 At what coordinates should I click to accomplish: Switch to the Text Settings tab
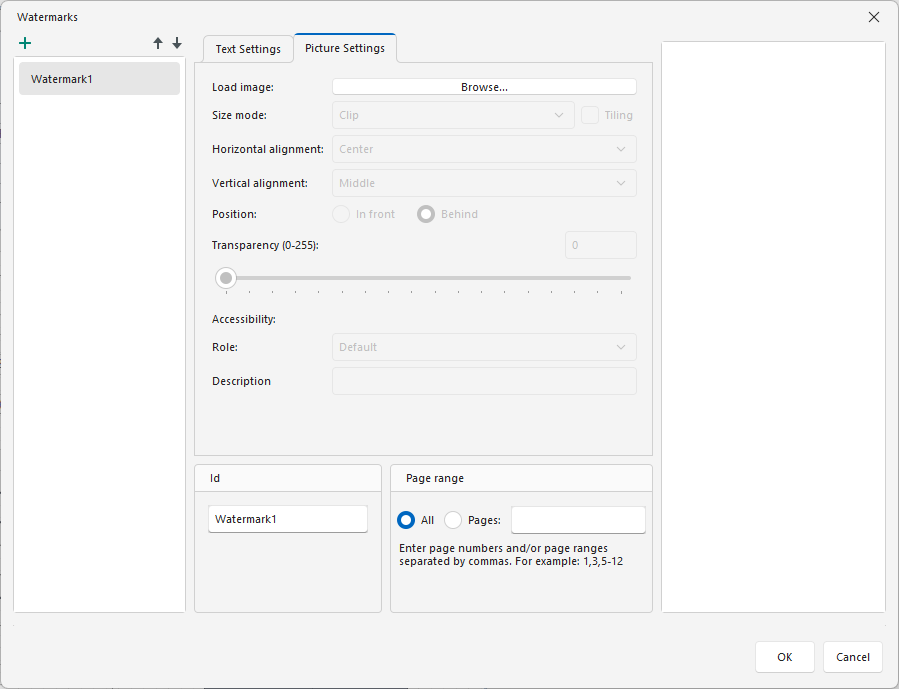point(247,47)
